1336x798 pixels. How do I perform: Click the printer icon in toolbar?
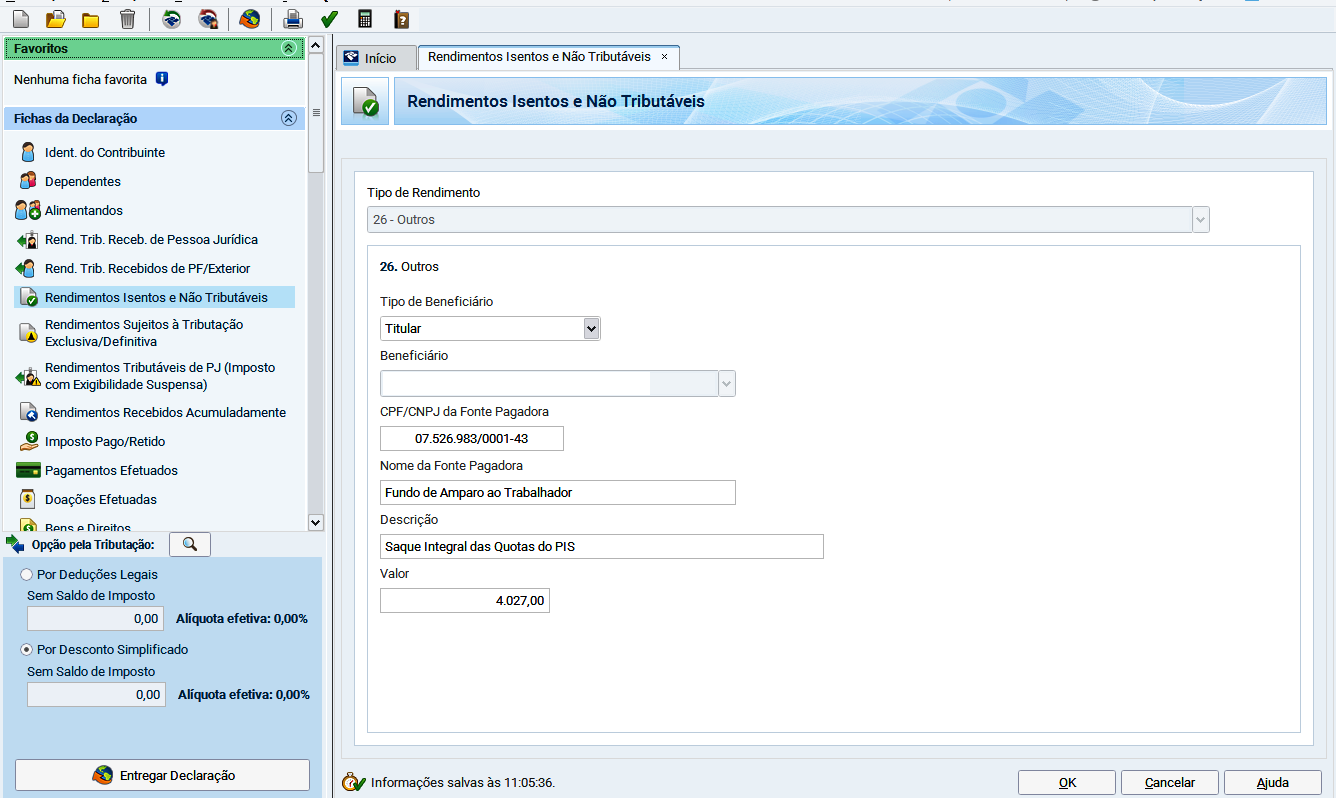292,19
